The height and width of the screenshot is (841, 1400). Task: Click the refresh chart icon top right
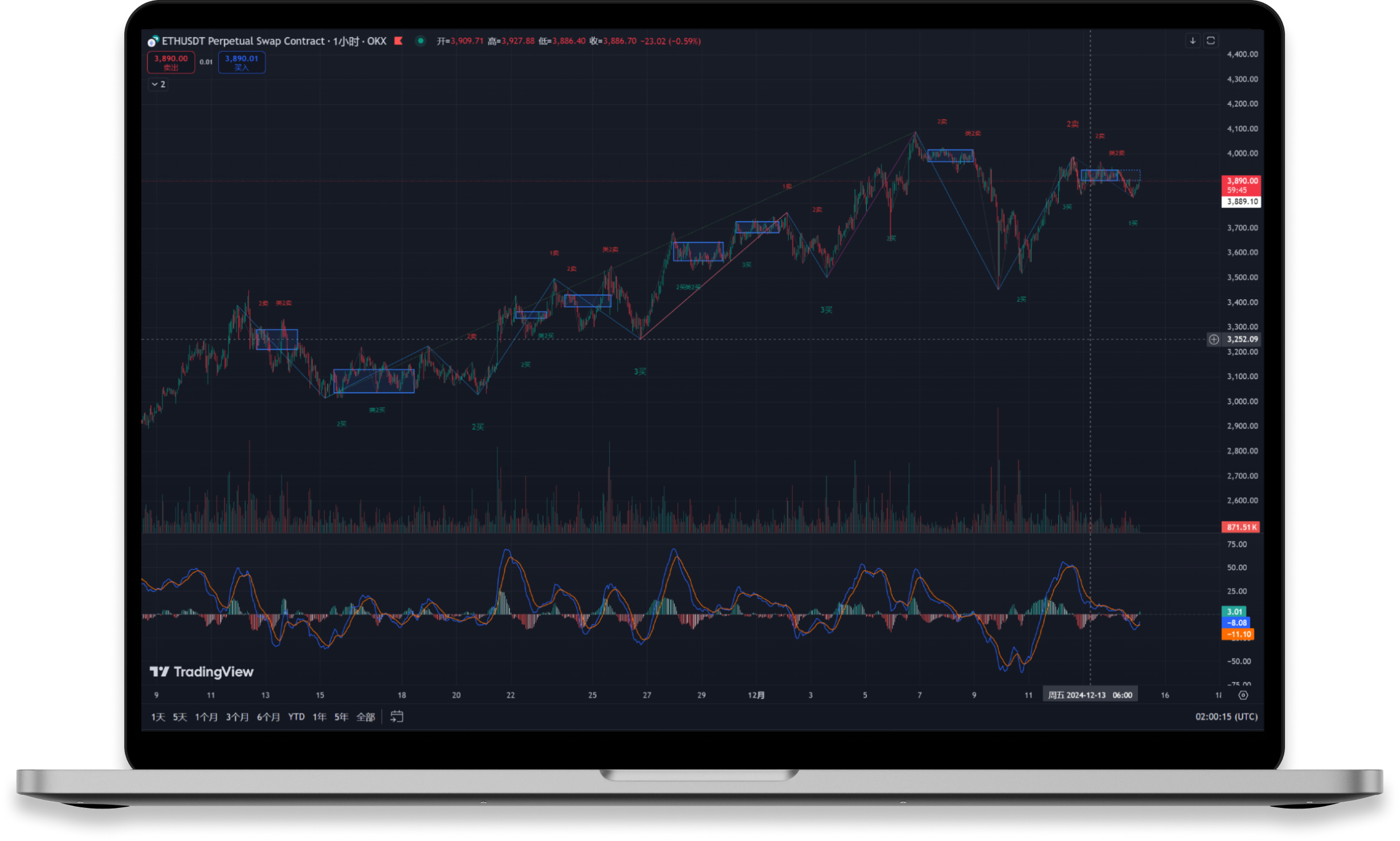pos(1211,40)
